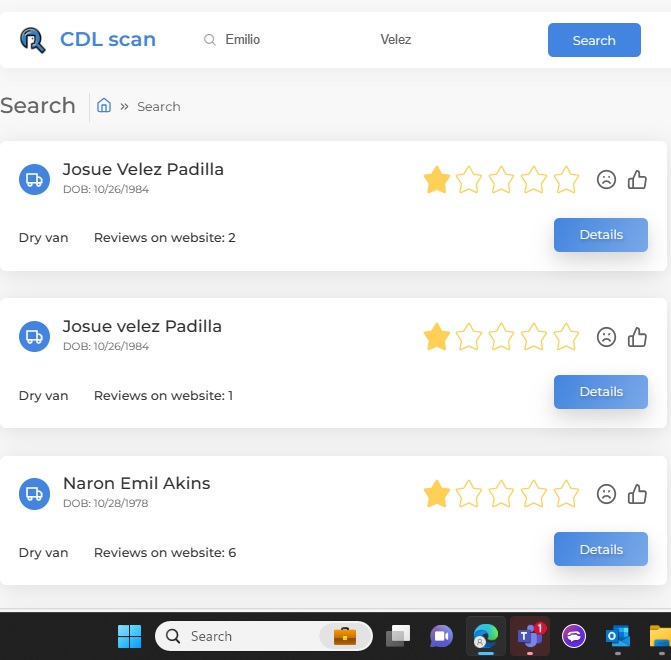The width and height of the screenshot is (671, 660).
Task: Click thumbs up icon for Naron Emil Akins
Action: tap(637, 494)
